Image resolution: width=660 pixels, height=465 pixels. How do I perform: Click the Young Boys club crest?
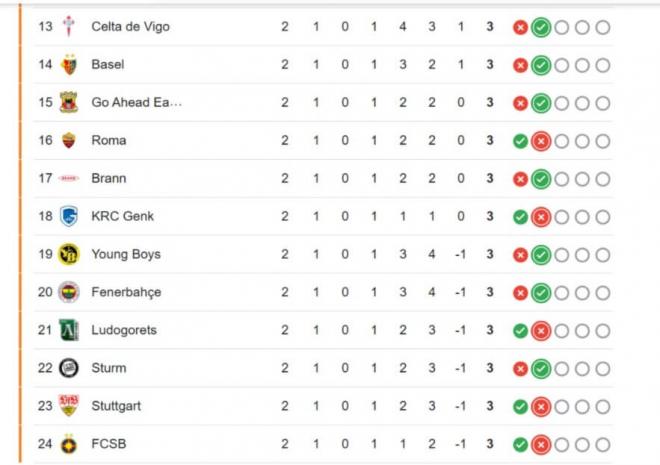(68, 254)
